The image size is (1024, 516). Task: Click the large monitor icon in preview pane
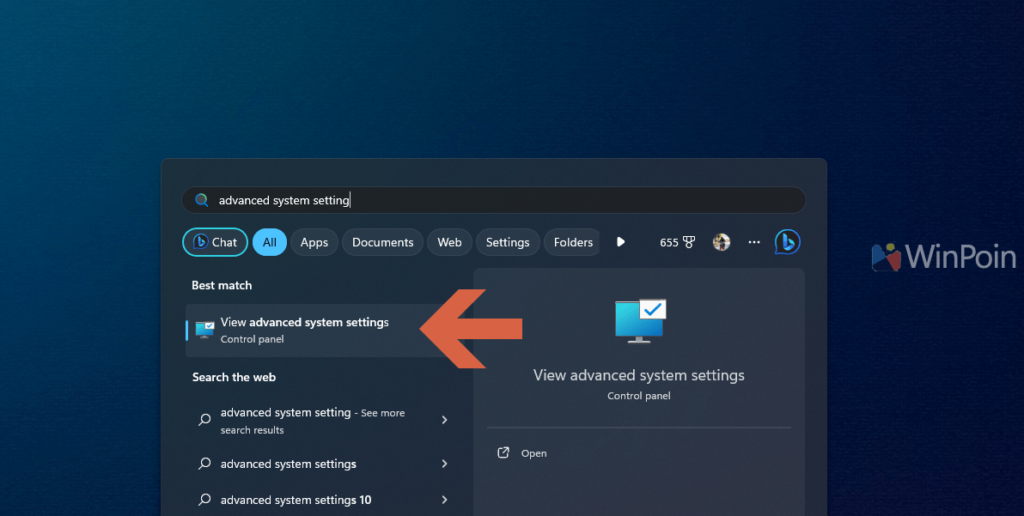pyautogui.click(x=640, y=321)
